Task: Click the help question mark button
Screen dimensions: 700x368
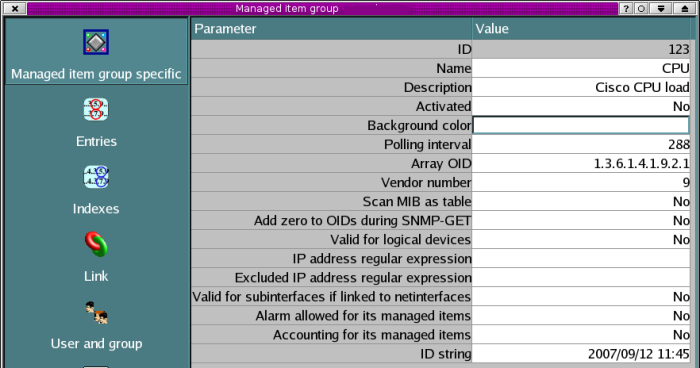Action: [626, 8]
